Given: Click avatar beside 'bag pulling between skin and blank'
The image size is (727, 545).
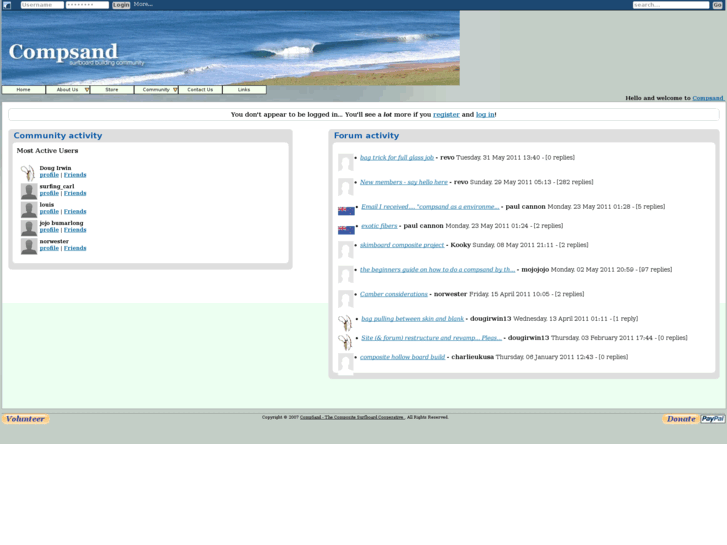Looking at the screenshot, I should [345, 323].
